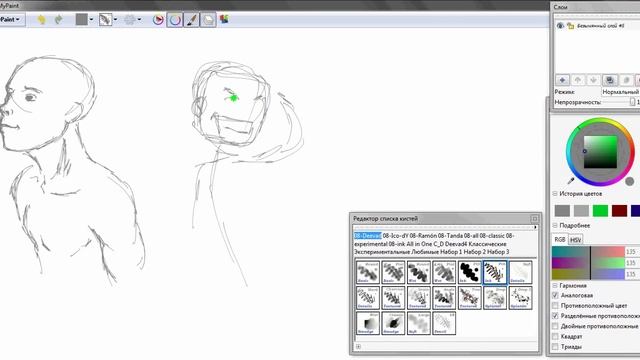Select the "Набор 3" brush group
This screenshot has height=360, width=640.
click(x=499, y=252)
